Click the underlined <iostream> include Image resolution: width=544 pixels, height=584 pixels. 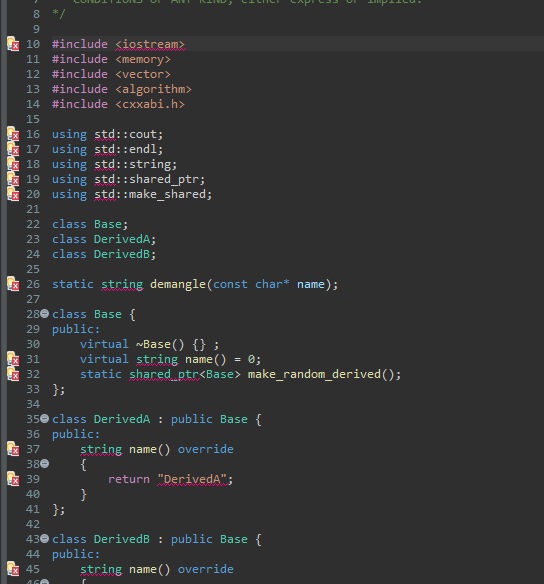pos(150,44)
